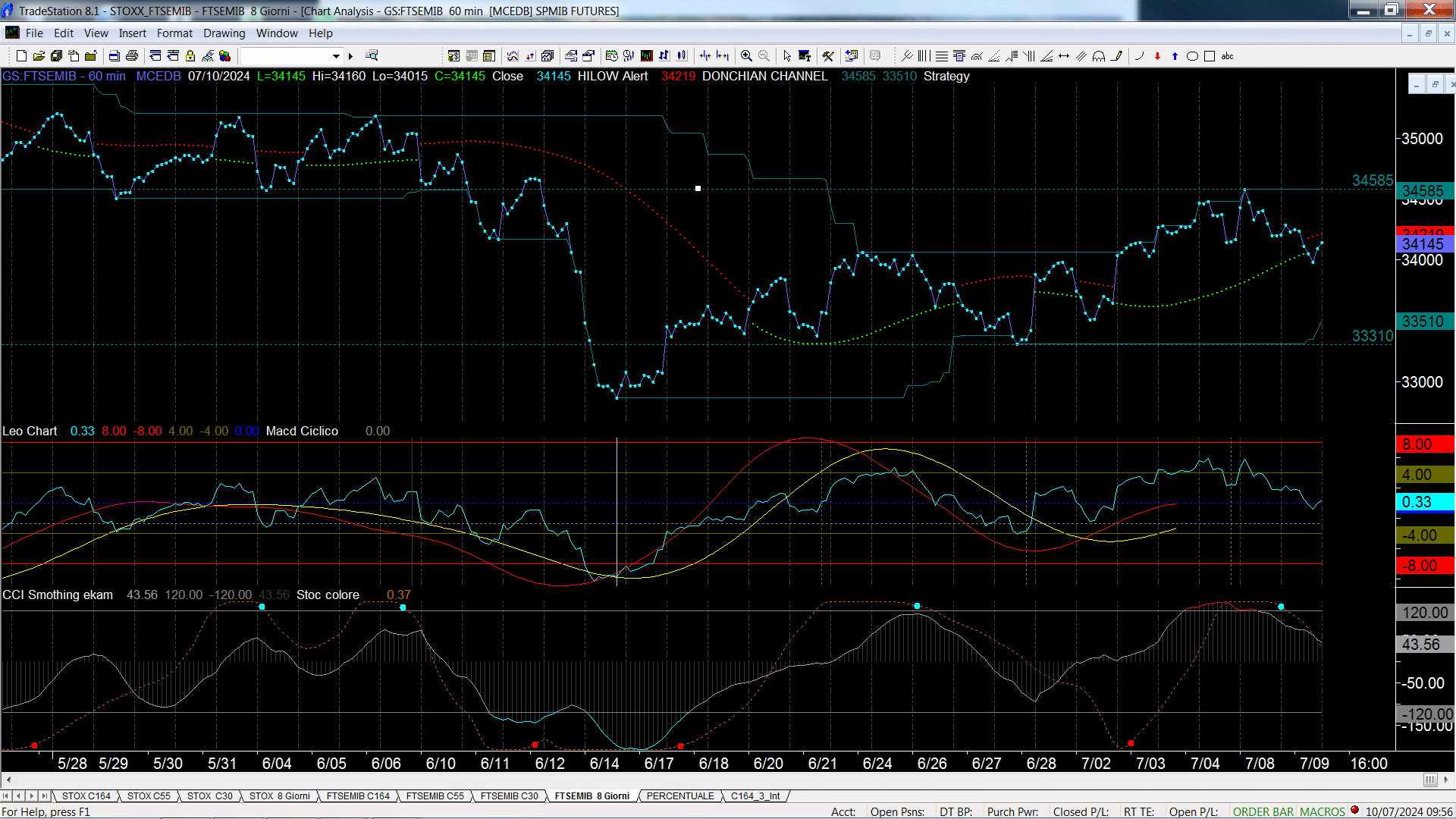This screenshot has height=819, width=1456.
Task: Click the symbol lookup magnifier icon
Action: click(372, 55)
